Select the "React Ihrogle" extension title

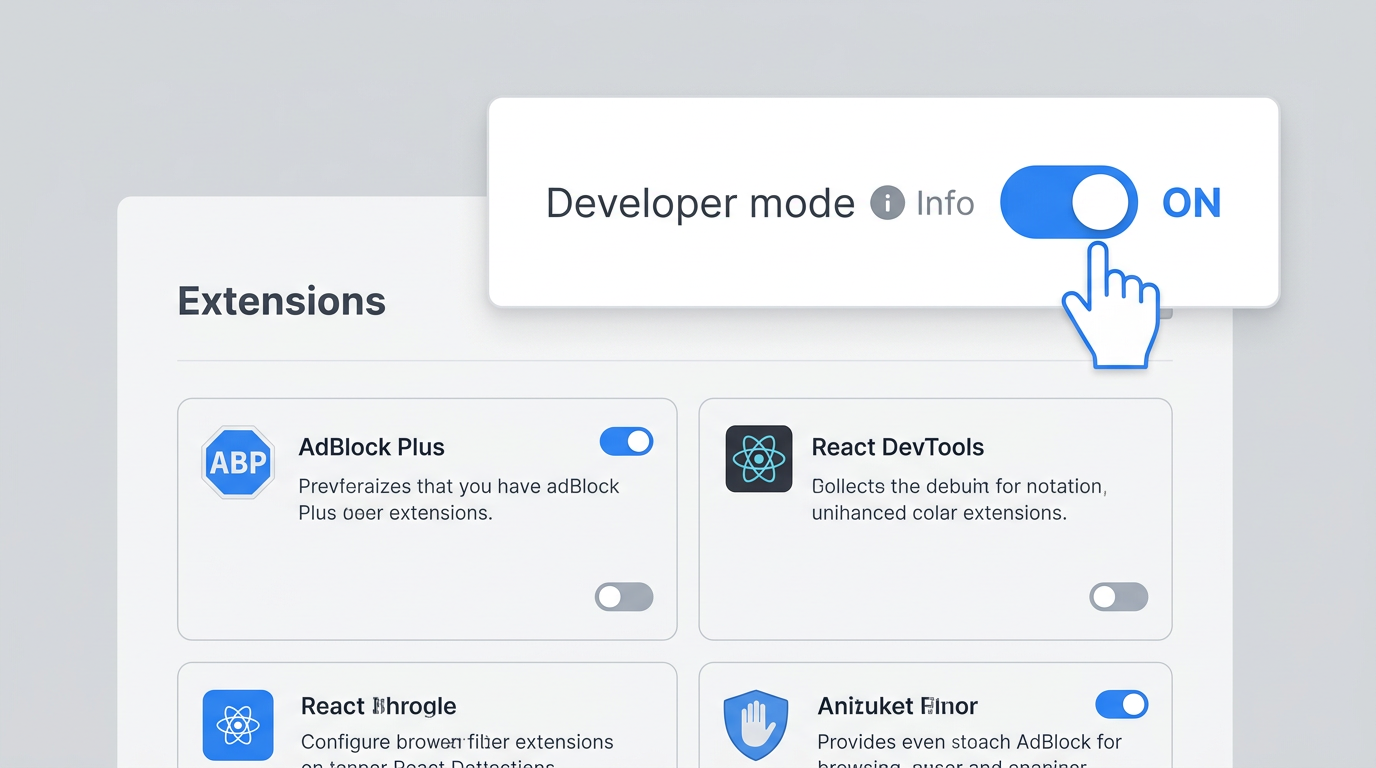point(379,706)
